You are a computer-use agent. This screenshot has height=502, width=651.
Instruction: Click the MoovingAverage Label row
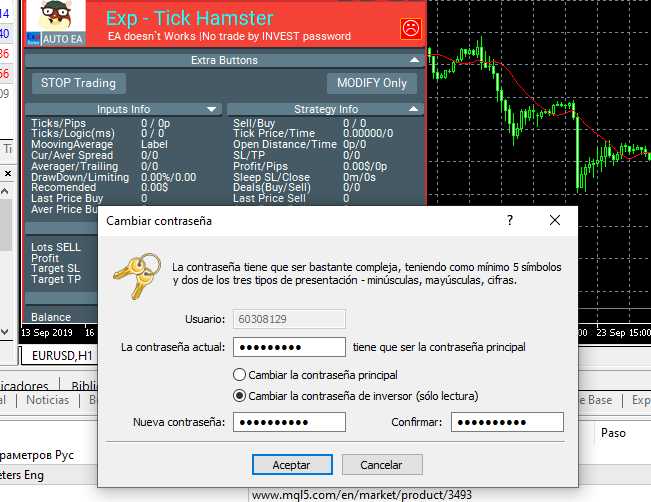click(100, 144)
